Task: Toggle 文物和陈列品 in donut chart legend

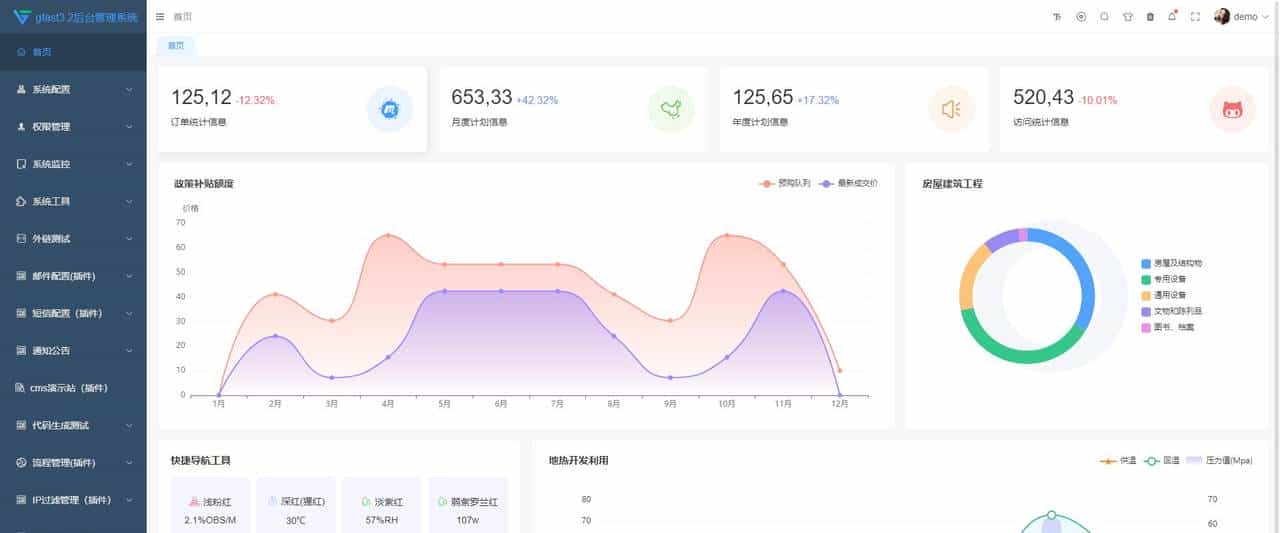Action: pyautogui.click(x=1171, y=311)
